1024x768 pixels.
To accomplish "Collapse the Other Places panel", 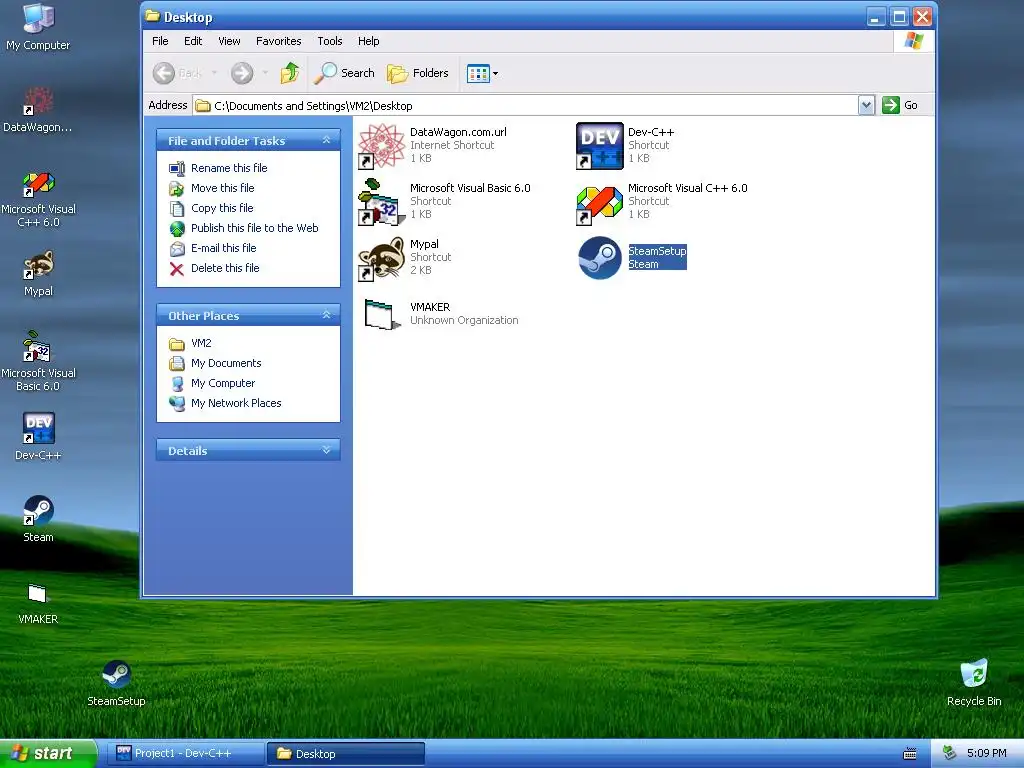I will coord(326,315).
